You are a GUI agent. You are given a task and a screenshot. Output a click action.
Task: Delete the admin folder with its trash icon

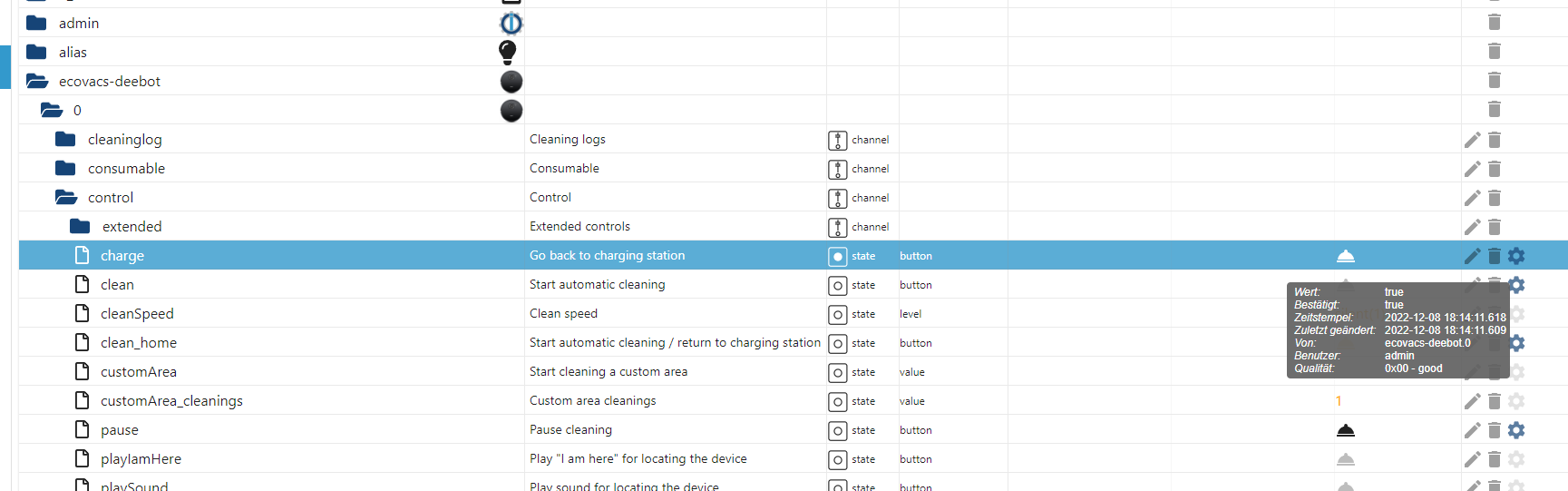click(1495, 23)
